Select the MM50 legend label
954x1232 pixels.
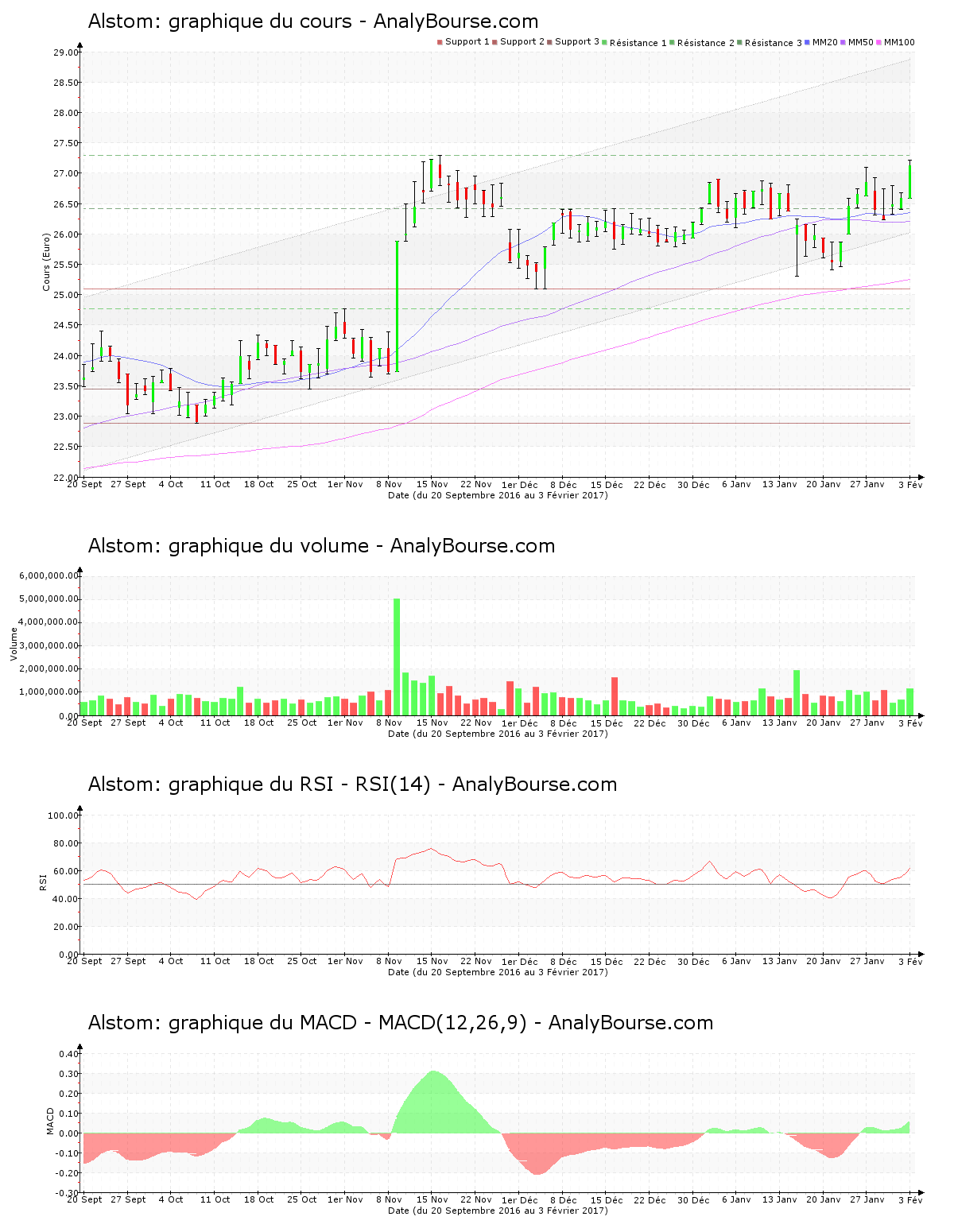pyautogui.click(x=860, y=42)
